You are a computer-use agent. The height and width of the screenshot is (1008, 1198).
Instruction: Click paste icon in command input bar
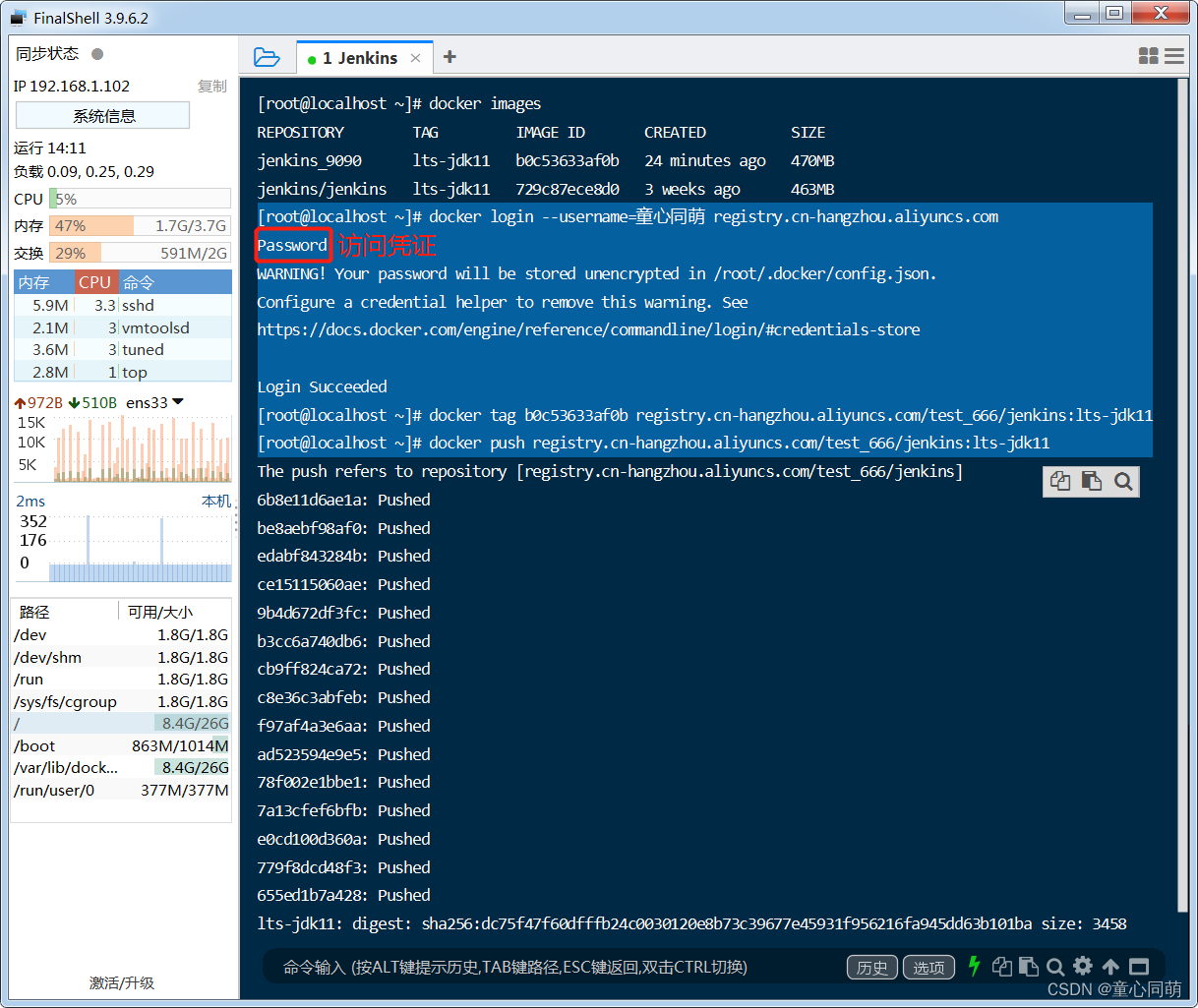click(1029, 967)
